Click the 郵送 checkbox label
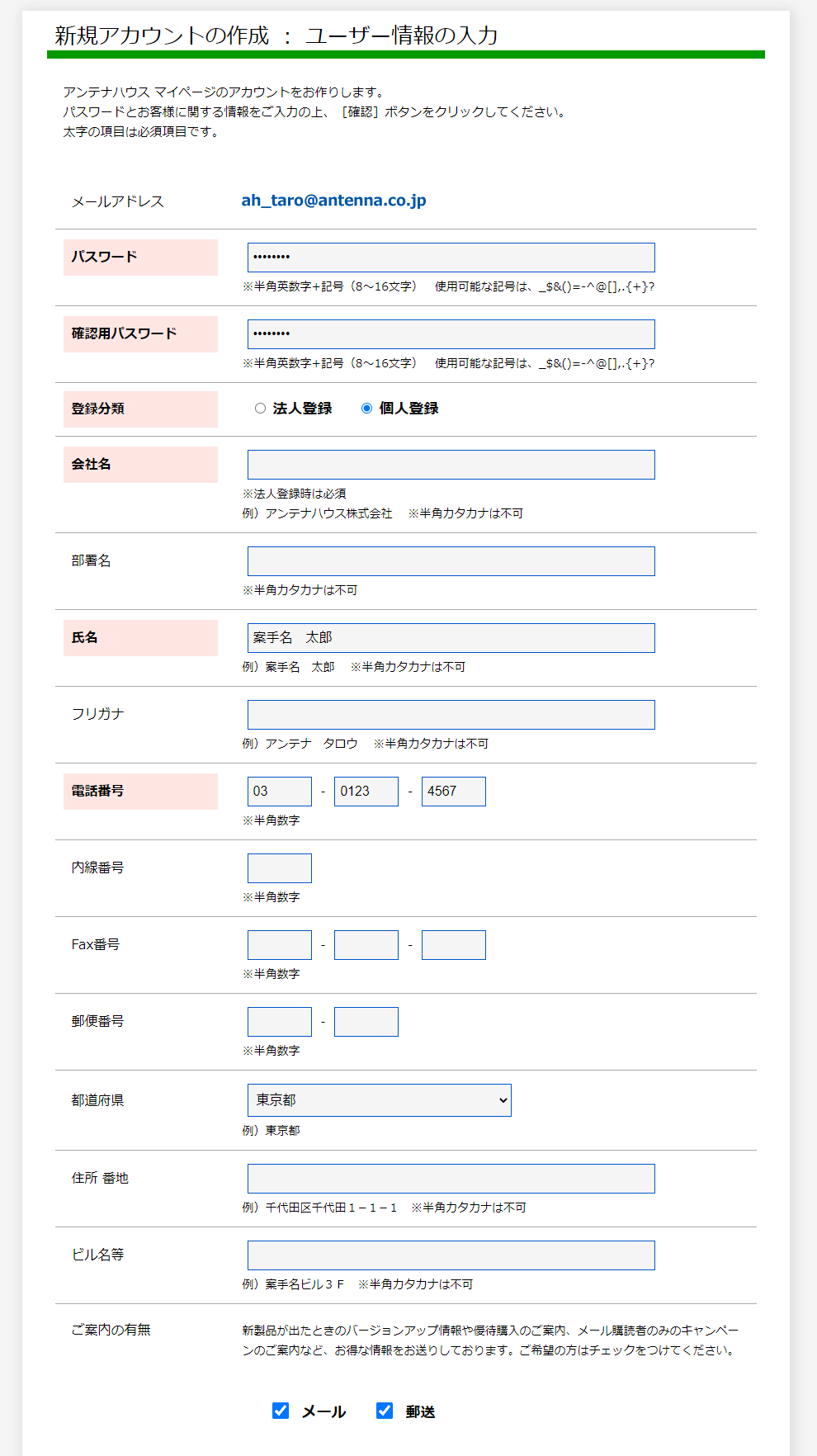 420,1412
